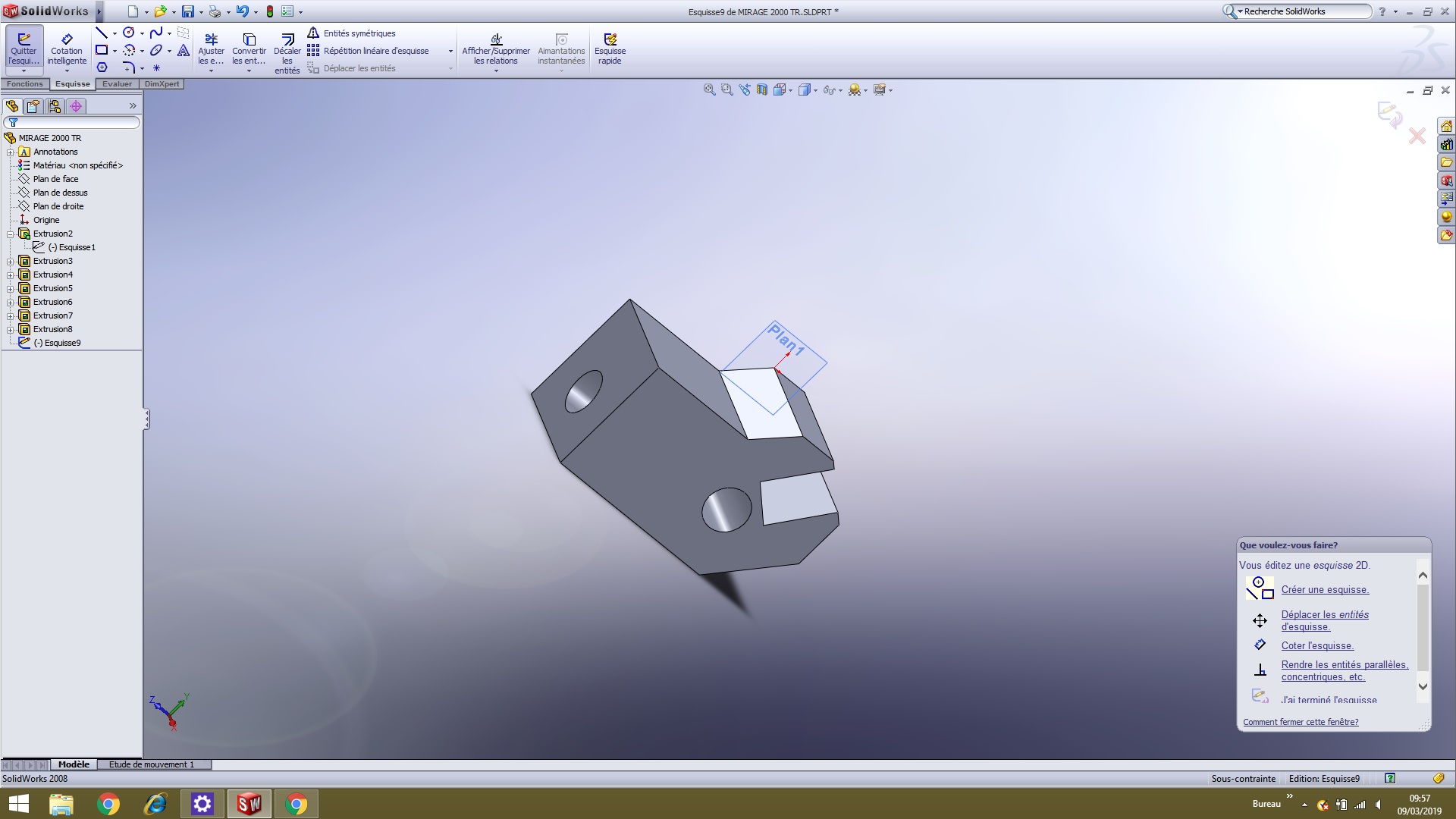This screenshot has width=1456, height=819.
Task: Click the Rebuild traffic light icon
Action: (269, 11)
